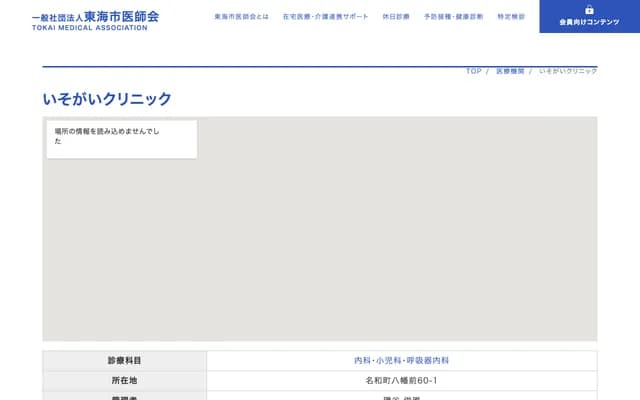The width and height of the screenshot is (640, 400).
Task: Click the いそがいクリニック breadcrumb text
Action: 568,71
